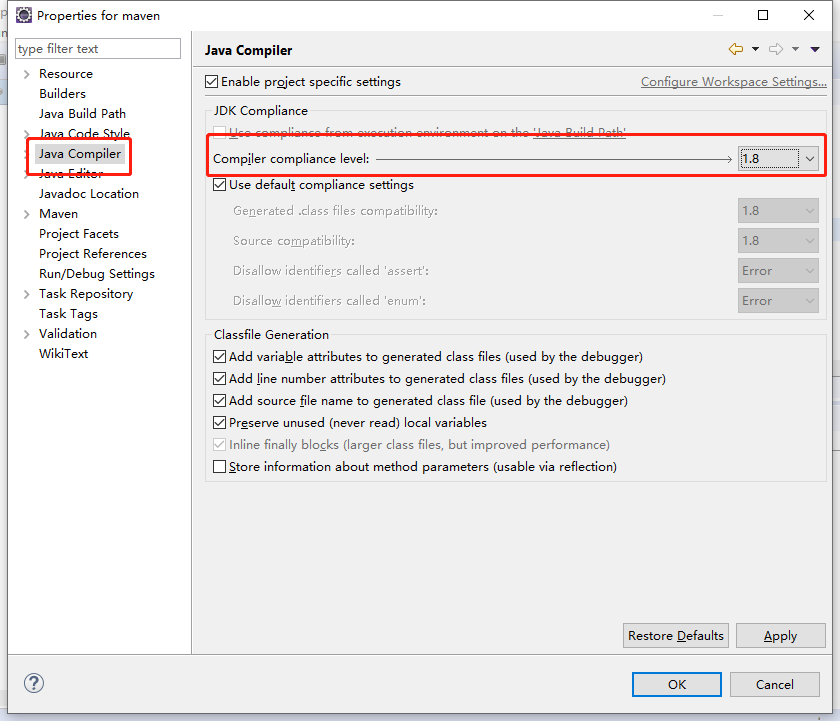Enable Store information about method parameters
Screen dimensions: 840x721
pyautogui.click(x=219, y=467)
